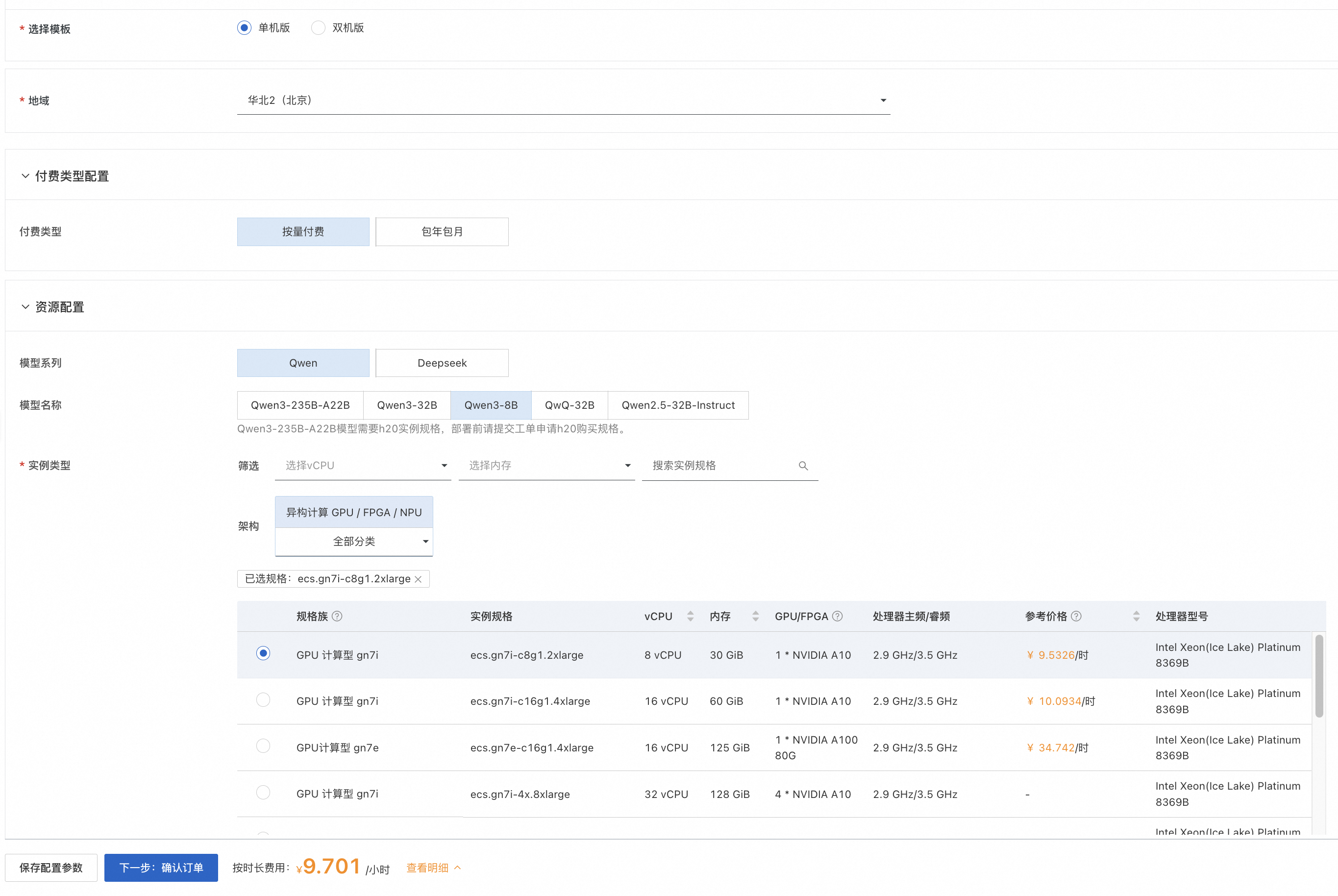Open the 地域 region dropdown
Viewport: 1338px width, 896px height.
point(563,100)
